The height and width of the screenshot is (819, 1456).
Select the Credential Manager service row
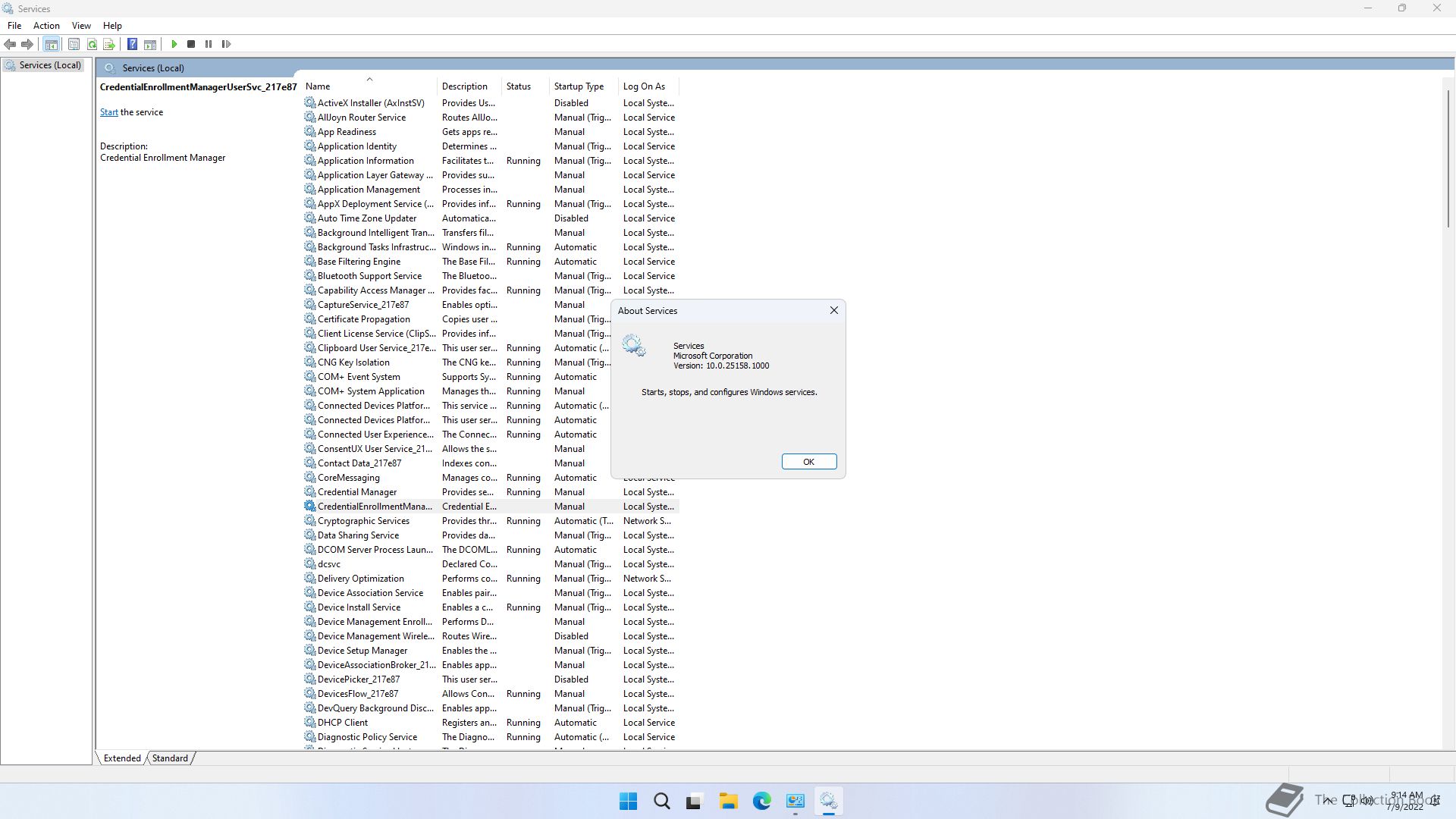(x=491, y=491)
